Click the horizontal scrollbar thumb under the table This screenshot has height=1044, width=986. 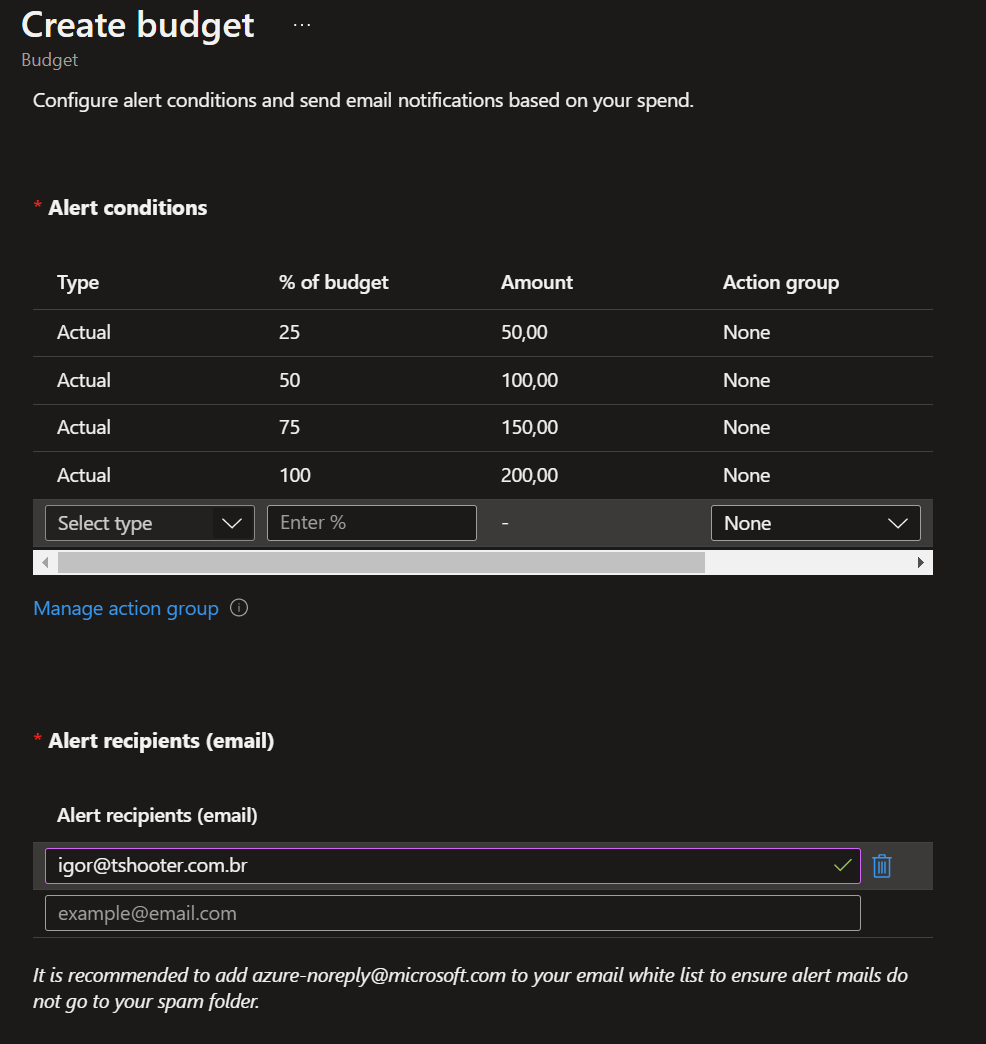pyautogui.click(x=381, y=563)
